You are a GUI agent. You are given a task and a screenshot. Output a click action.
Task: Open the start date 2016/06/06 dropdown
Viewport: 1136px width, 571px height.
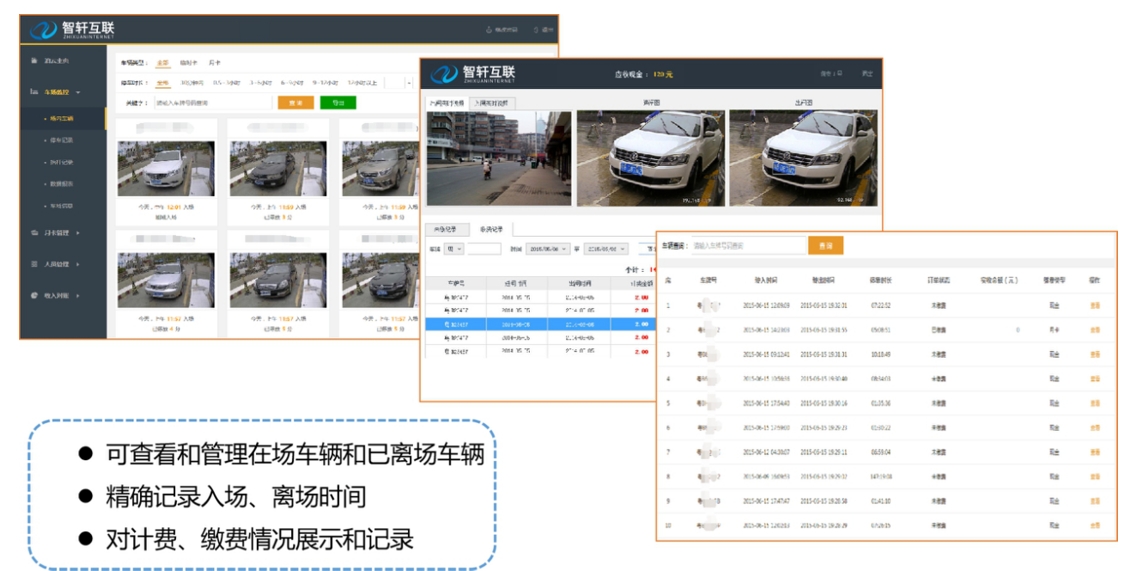548,249
